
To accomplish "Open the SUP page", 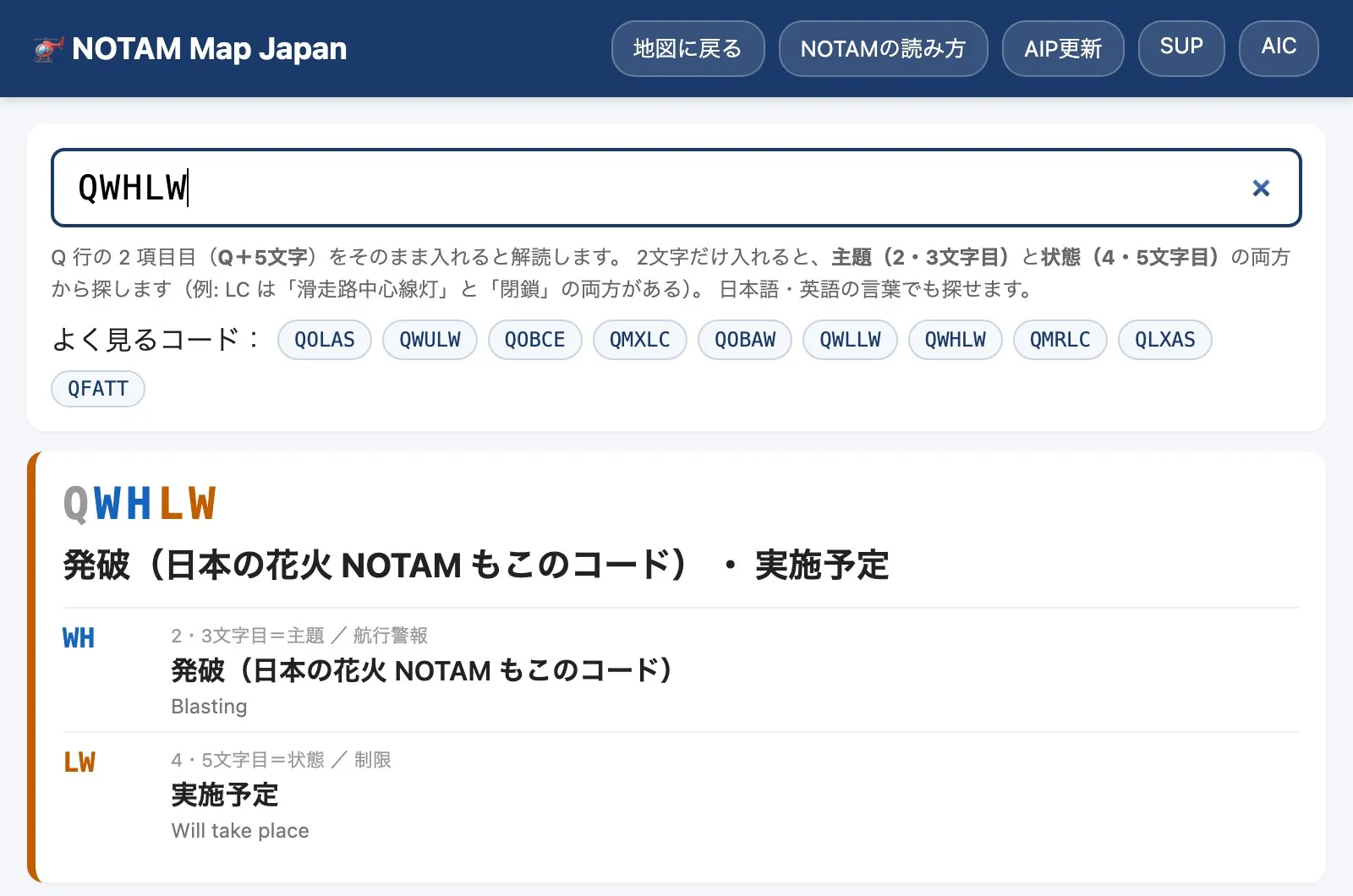I will click(1181, 48).
